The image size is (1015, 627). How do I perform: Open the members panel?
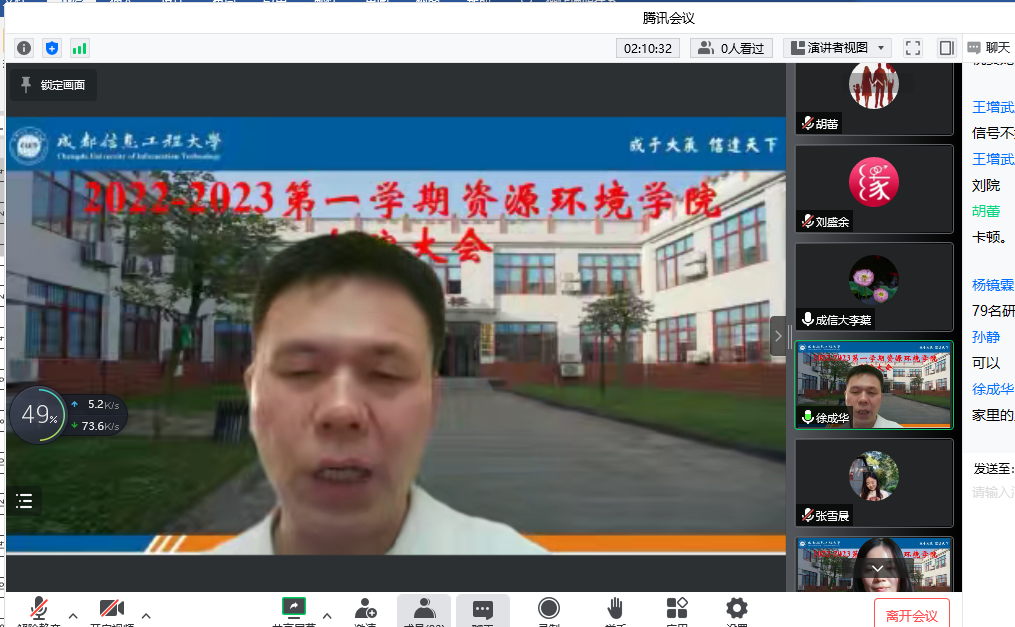pyautogui.click(x=424, y=609)
